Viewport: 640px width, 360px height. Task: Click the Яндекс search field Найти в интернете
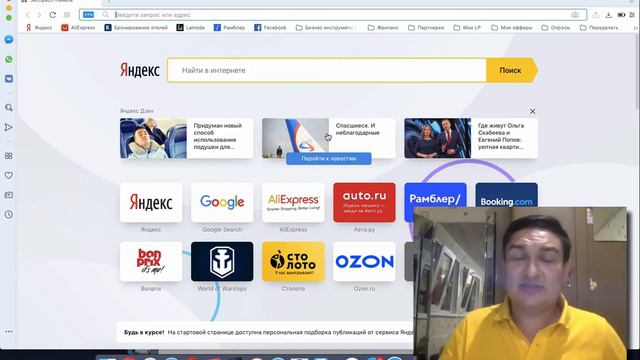(327, 70)
